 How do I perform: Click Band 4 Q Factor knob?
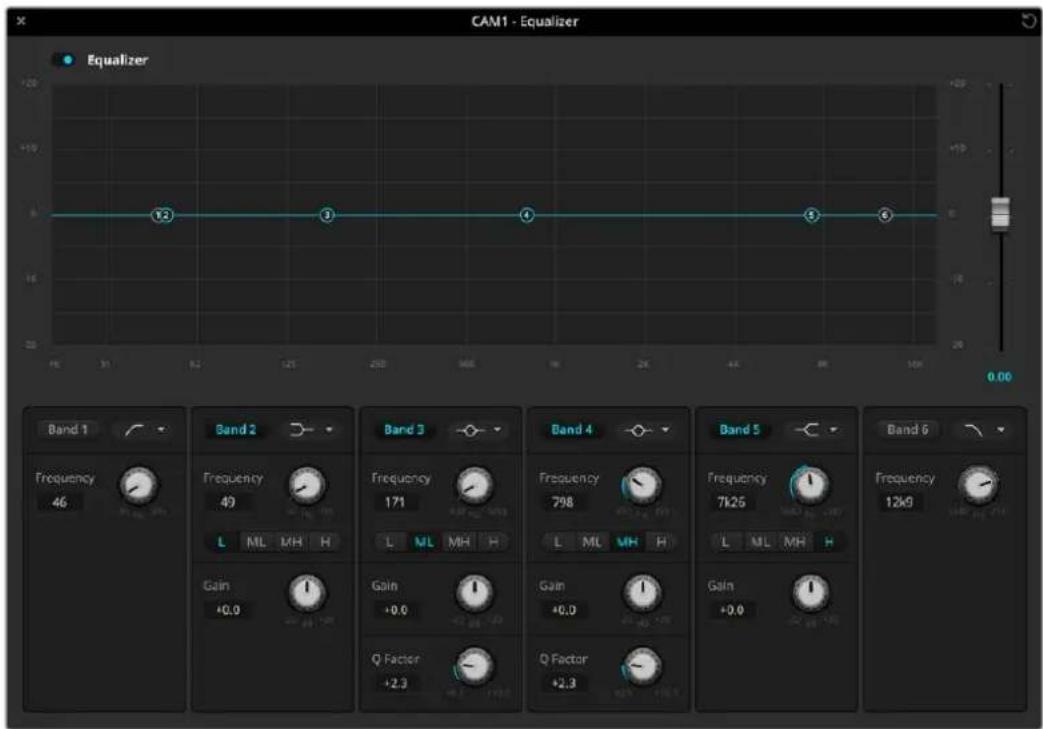click(643, 666)
